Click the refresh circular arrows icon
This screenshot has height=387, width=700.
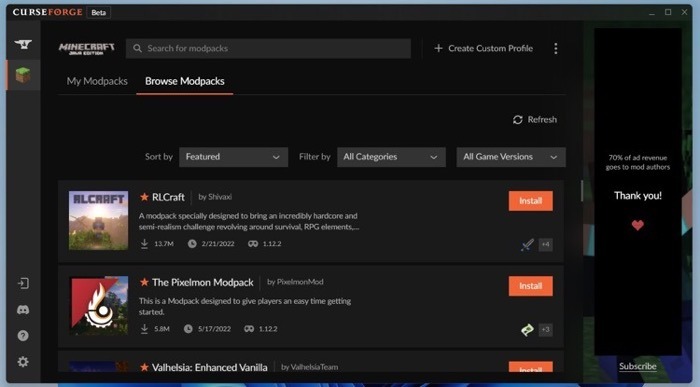517,120
